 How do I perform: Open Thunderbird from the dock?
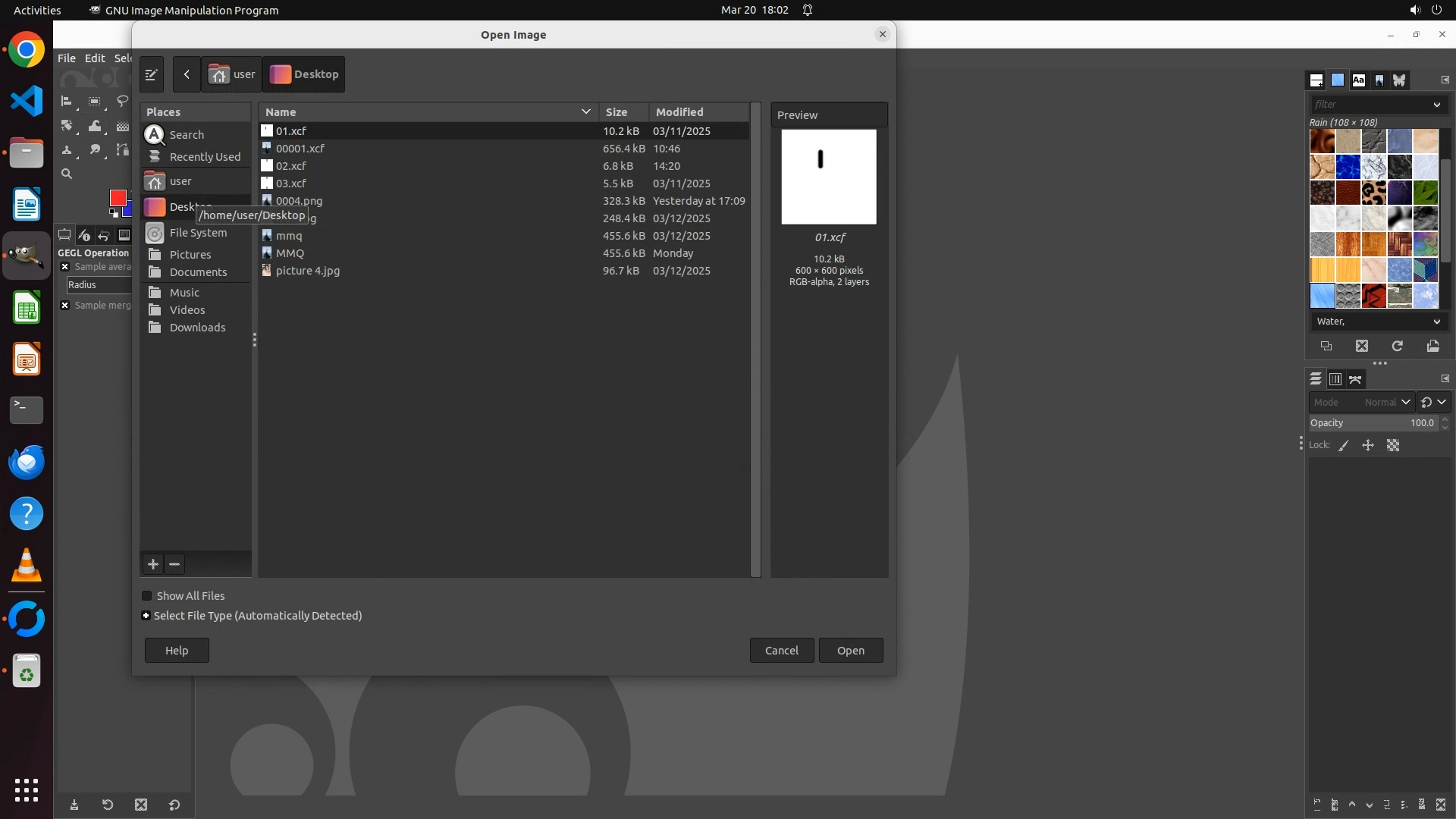click(27, 462)
